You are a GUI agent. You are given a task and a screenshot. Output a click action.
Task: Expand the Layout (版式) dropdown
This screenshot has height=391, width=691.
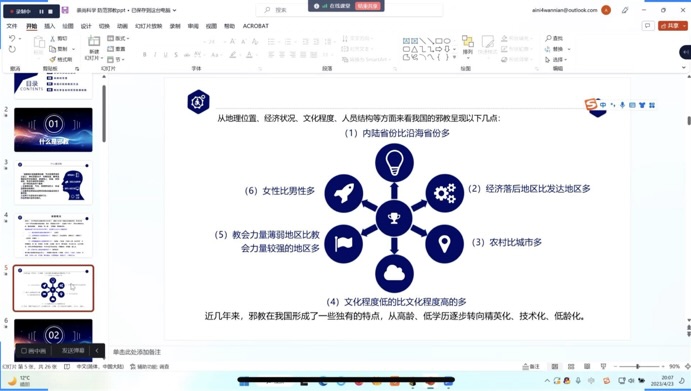coord(118,38)
